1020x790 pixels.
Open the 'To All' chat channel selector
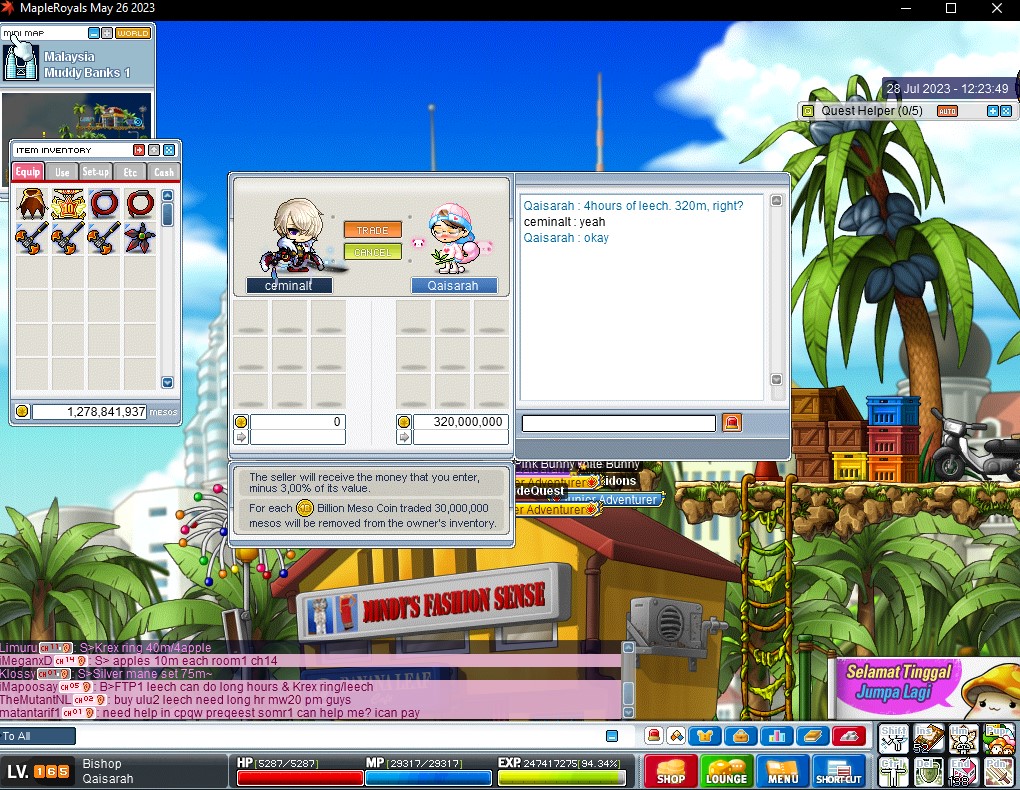[38, 736]
